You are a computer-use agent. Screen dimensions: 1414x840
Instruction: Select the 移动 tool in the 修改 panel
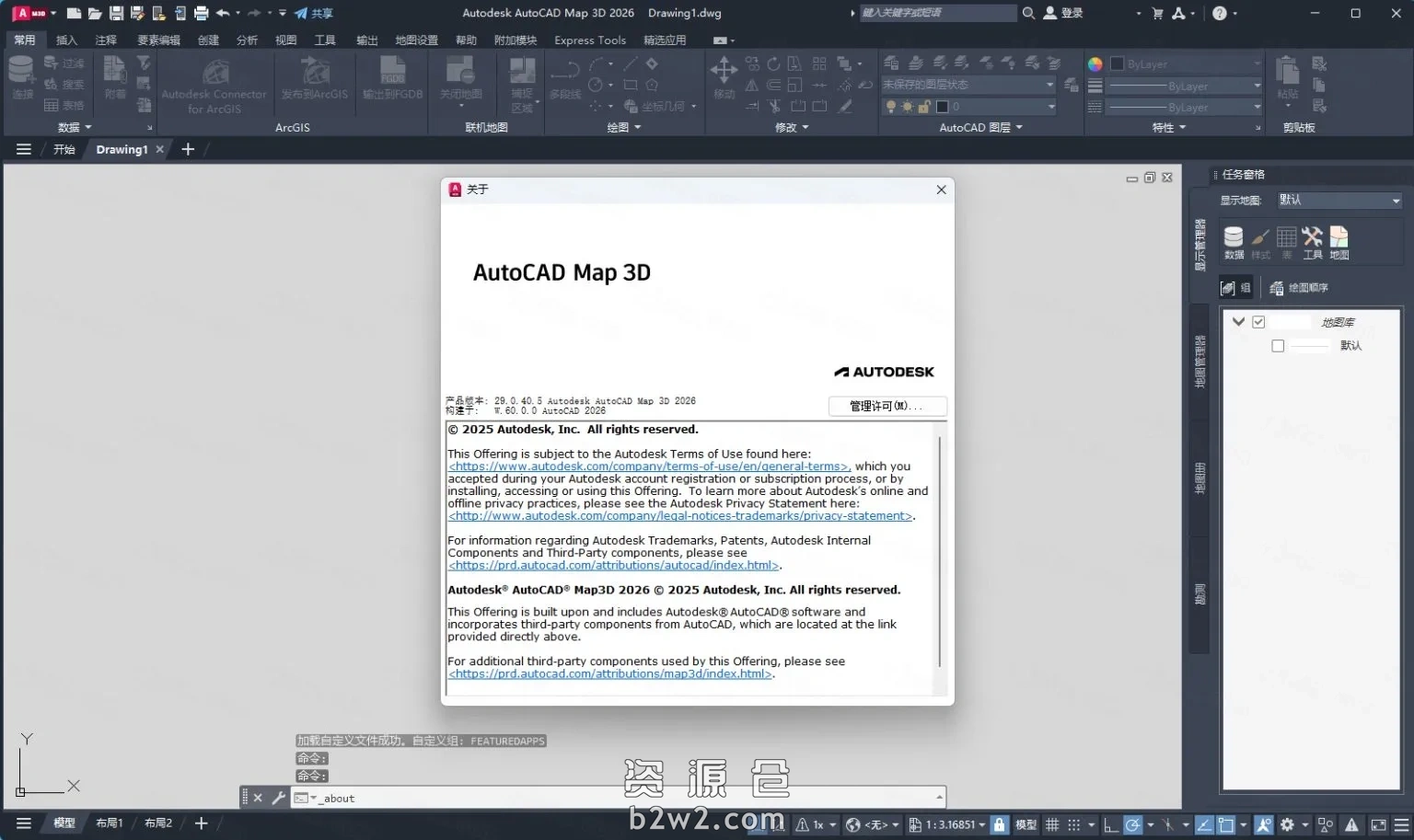pos(724,71)
